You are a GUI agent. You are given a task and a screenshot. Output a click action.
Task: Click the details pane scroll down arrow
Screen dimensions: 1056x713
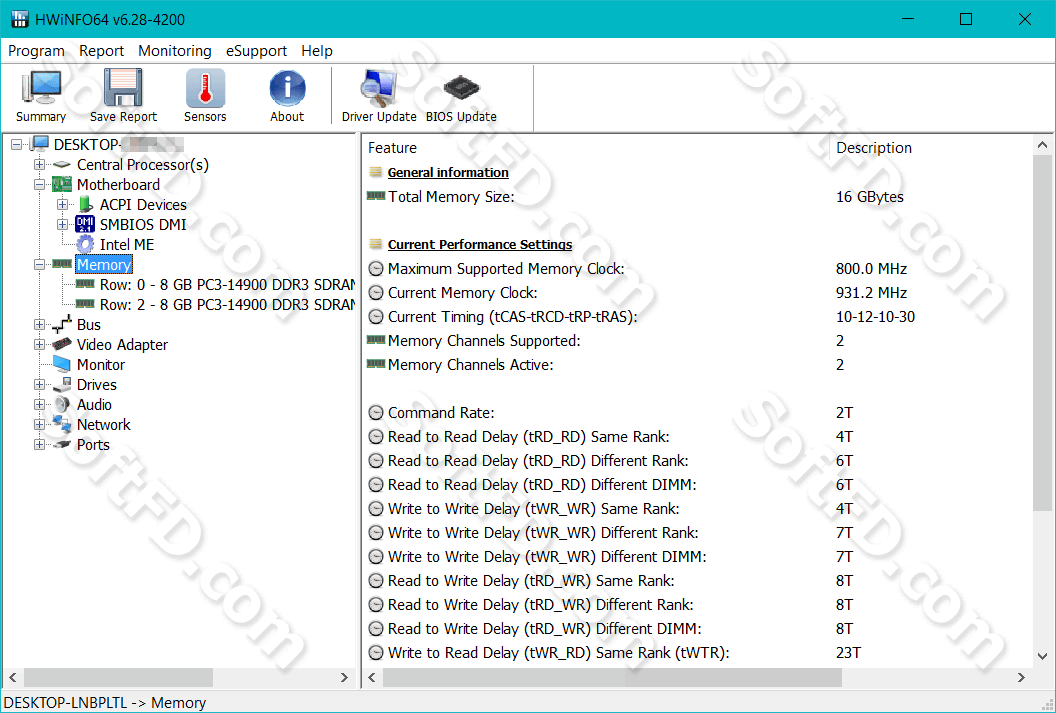click(x=1042, y=656)
